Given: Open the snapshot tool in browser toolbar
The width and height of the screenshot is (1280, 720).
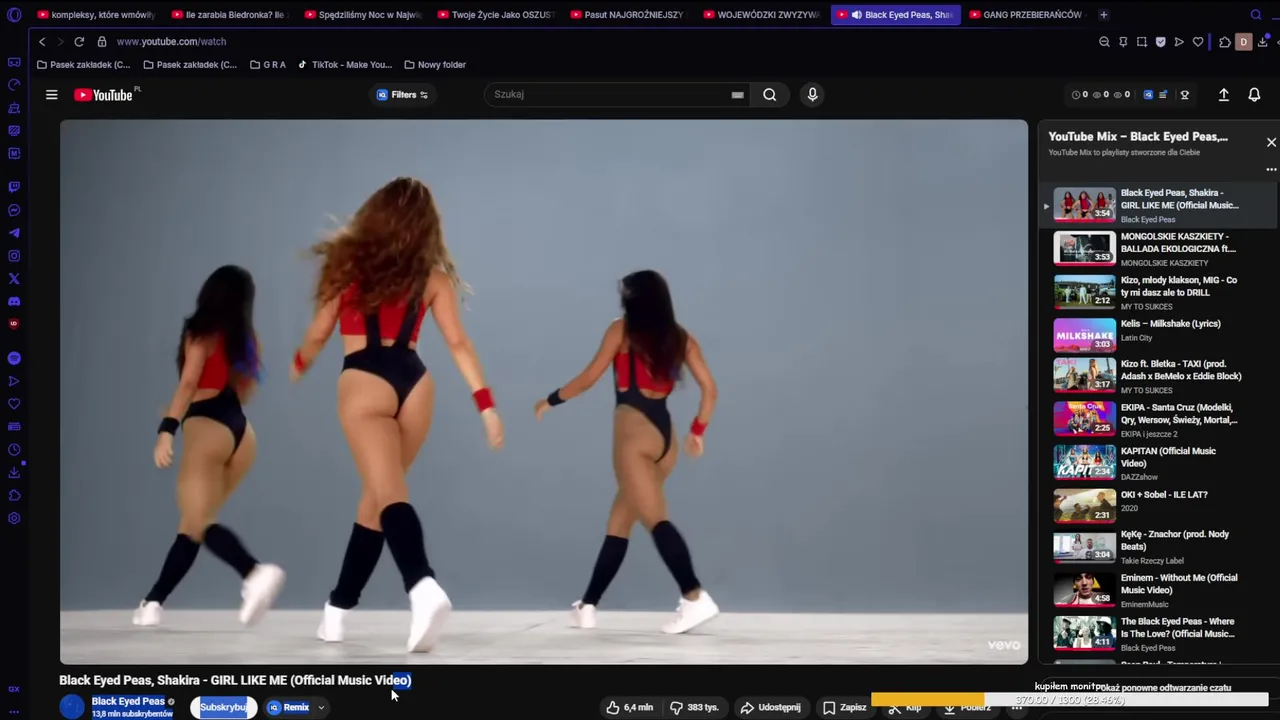Looking at the screenshot, I should (1142, 42).
